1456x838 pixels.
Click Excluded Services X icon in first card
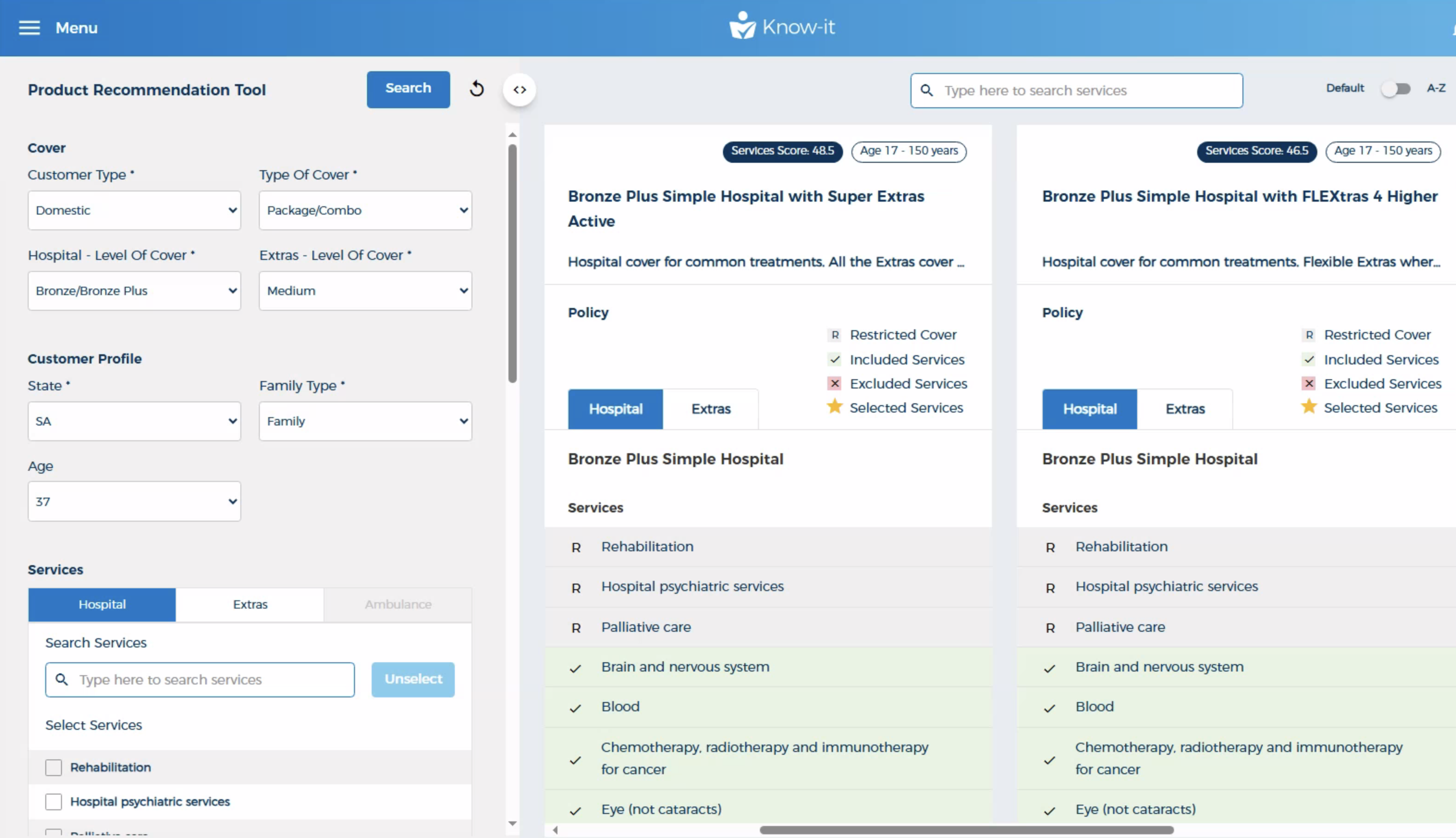[834, 383]
